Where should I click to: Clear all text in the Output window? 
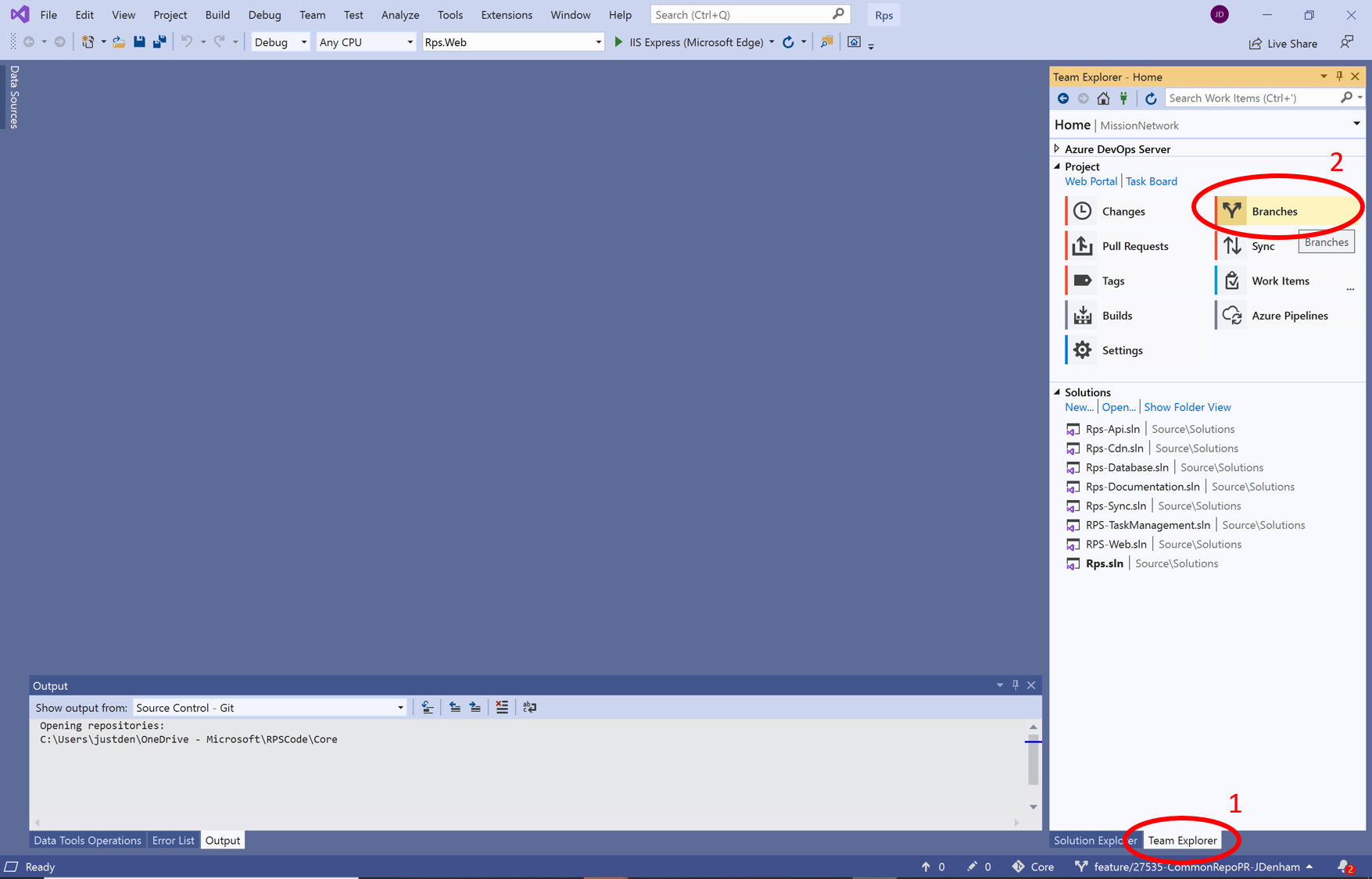(x=502, y=707)
